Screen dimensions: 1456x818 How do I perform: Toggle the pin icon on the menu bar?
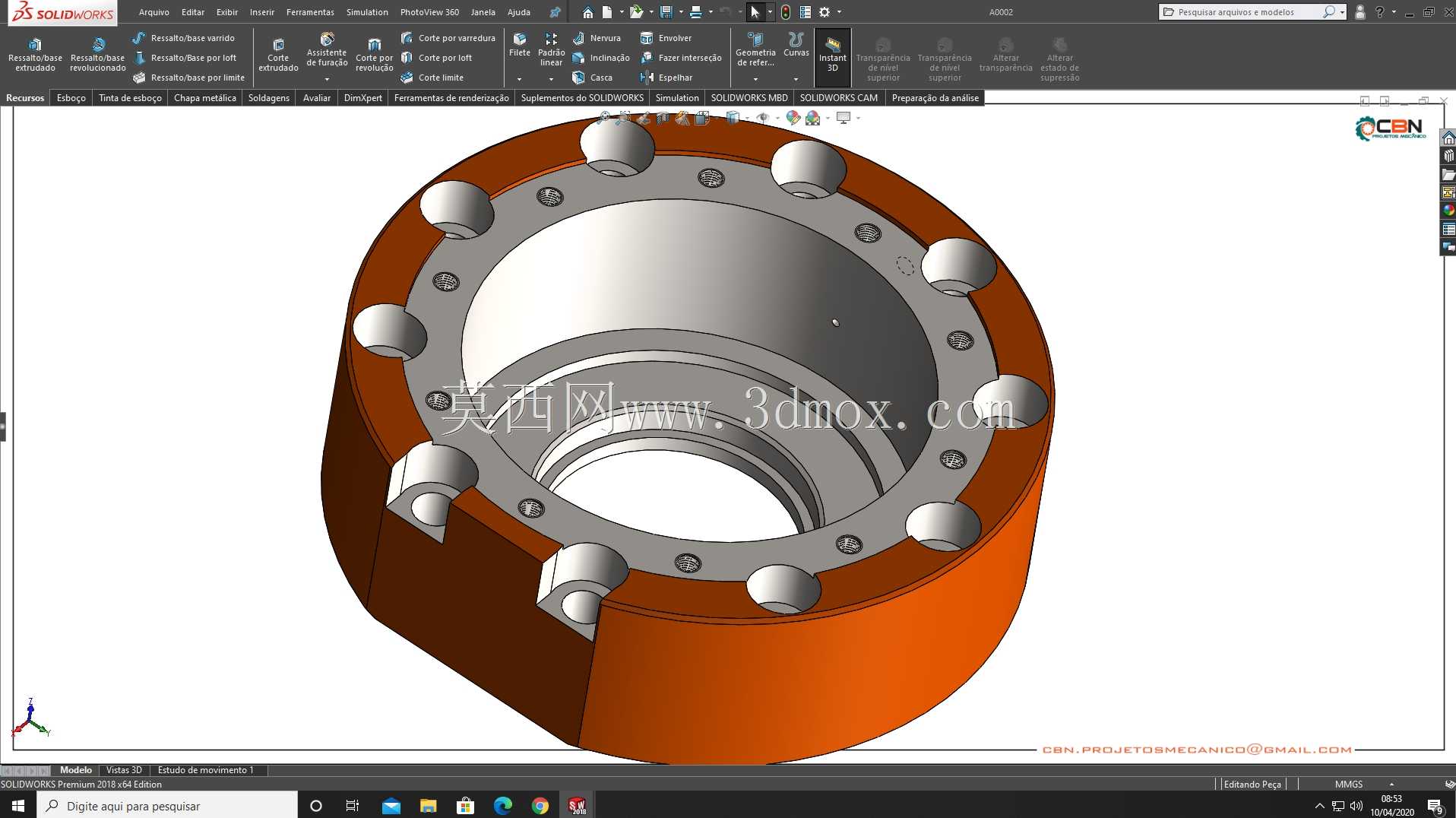pos(555,12)
